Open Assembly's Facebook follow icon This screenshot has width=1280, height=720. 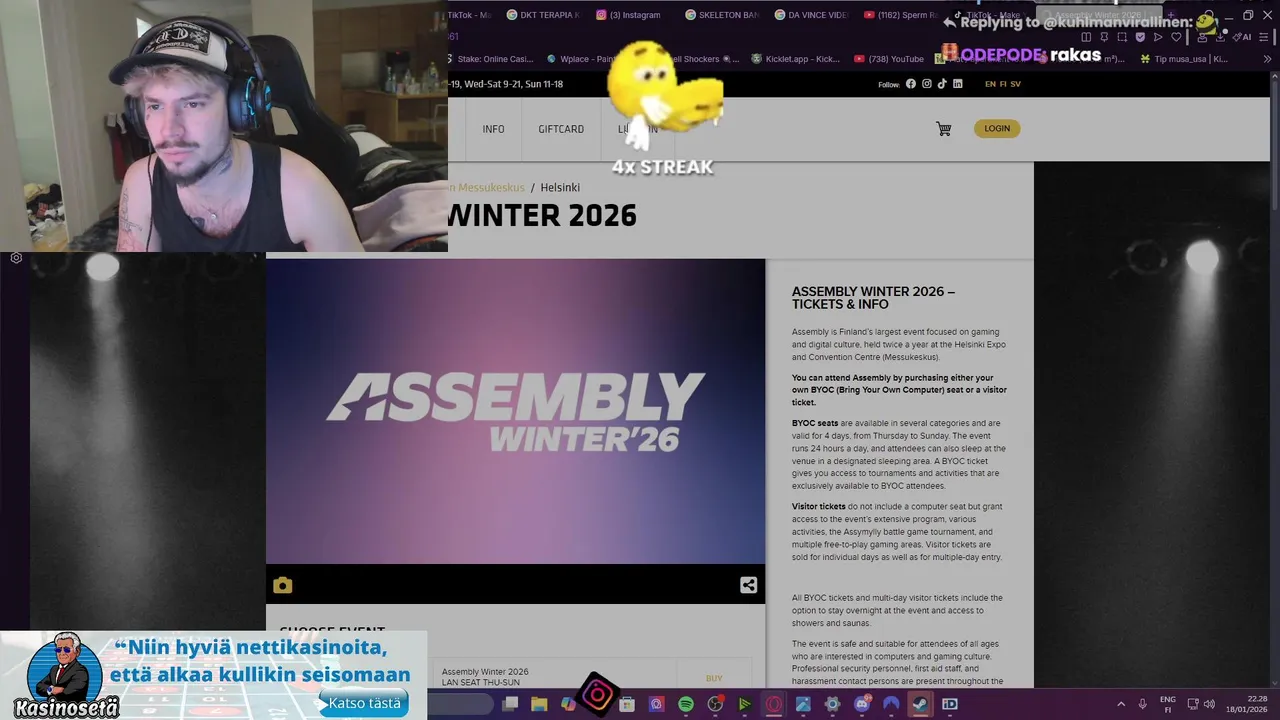coord(911,84)
